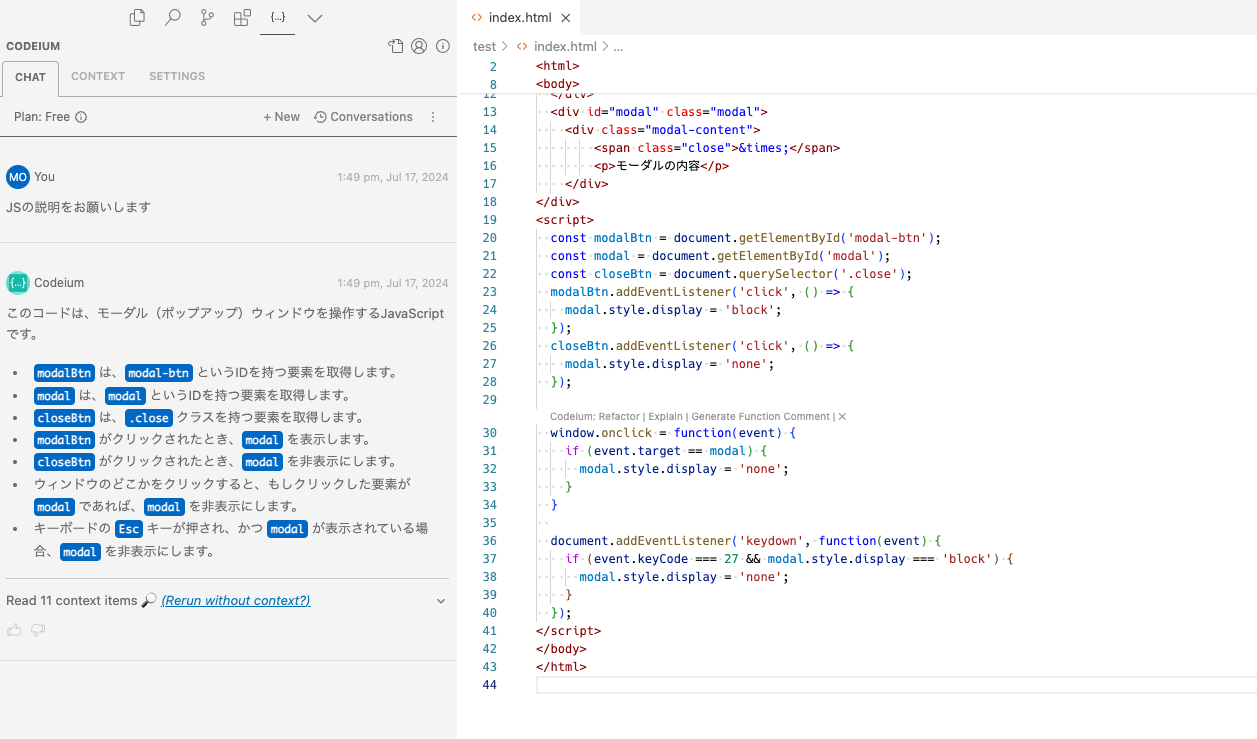Screen dimensions: 1257x739
Task: Click Explain in the Codeium inline actions
Action: 665,417
